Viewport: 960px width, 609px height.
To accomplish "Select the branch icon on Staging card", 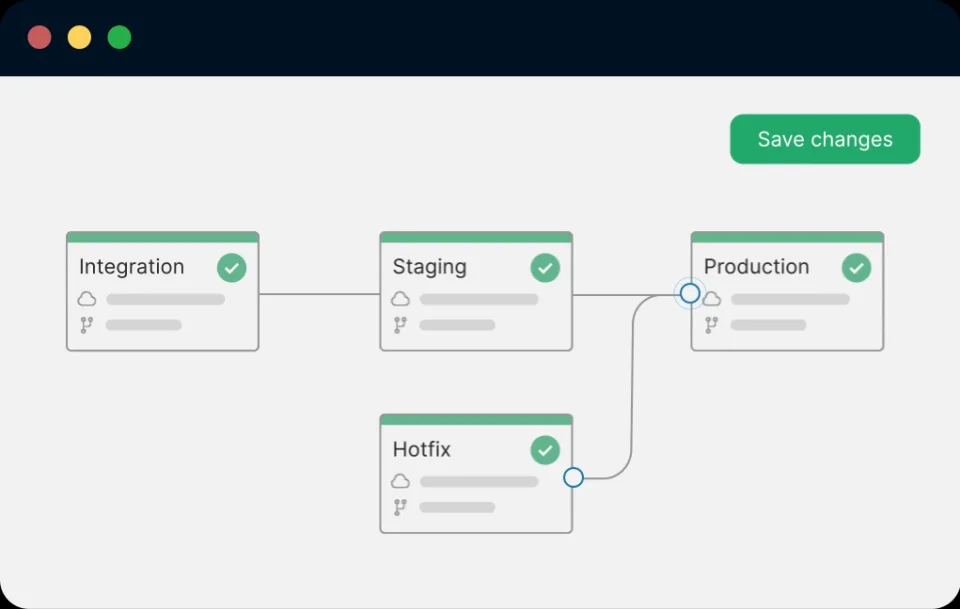I will [400, 324].
